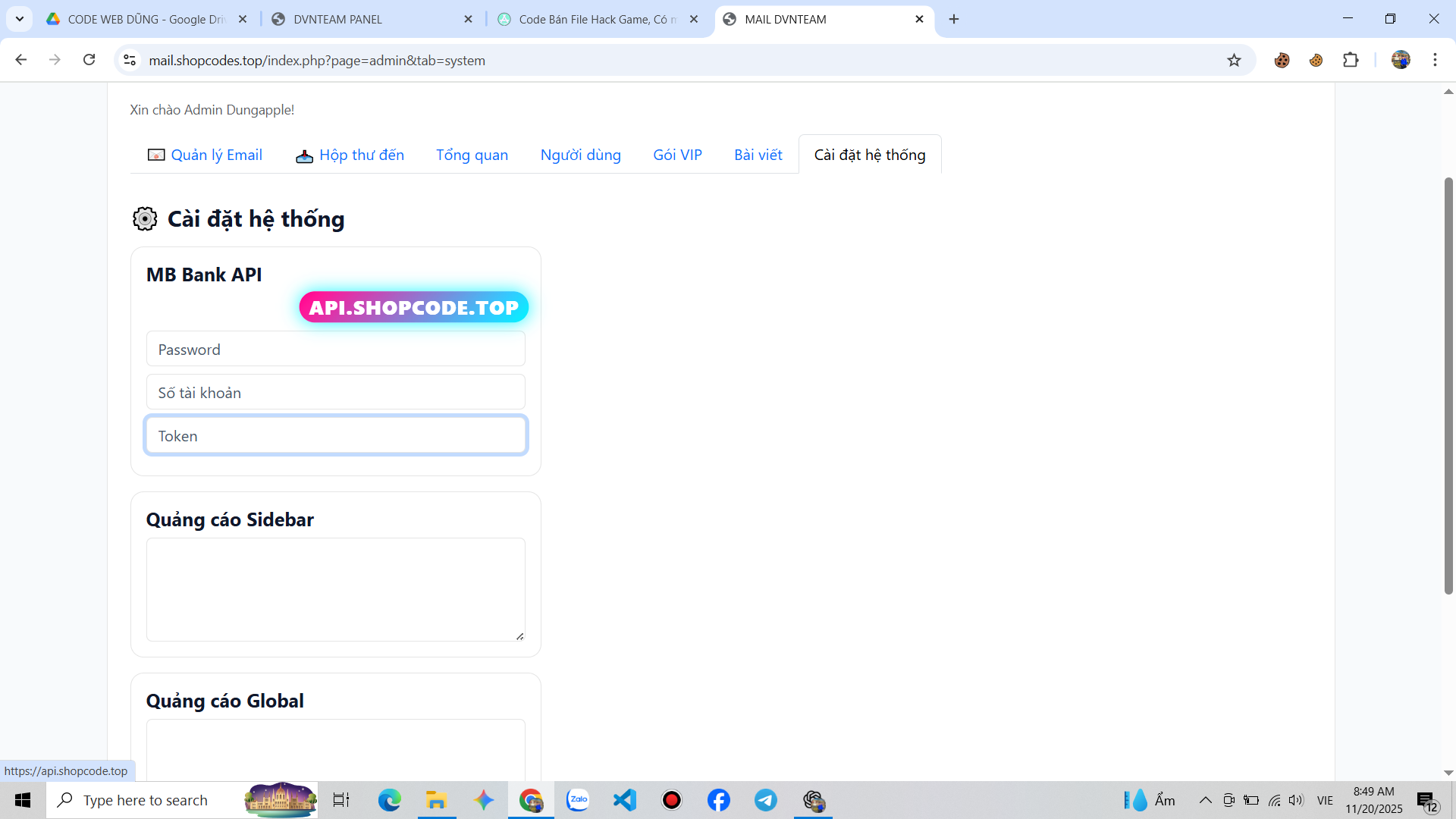The width and height of the screenshot is (1456, 819).
Task: Focus the Số tài khoản input field
Action: pyautogui.click(x=335, y=392)
